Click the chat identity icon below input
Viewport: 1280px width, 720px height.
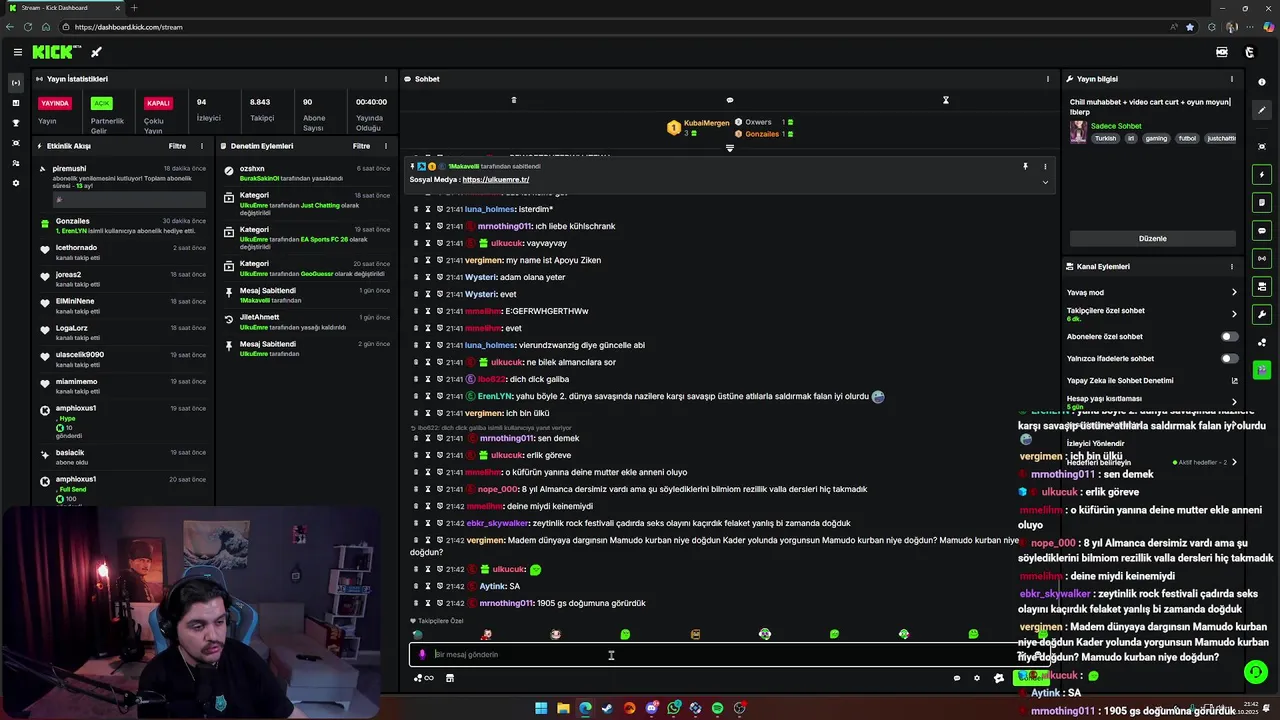click(423, 678)
